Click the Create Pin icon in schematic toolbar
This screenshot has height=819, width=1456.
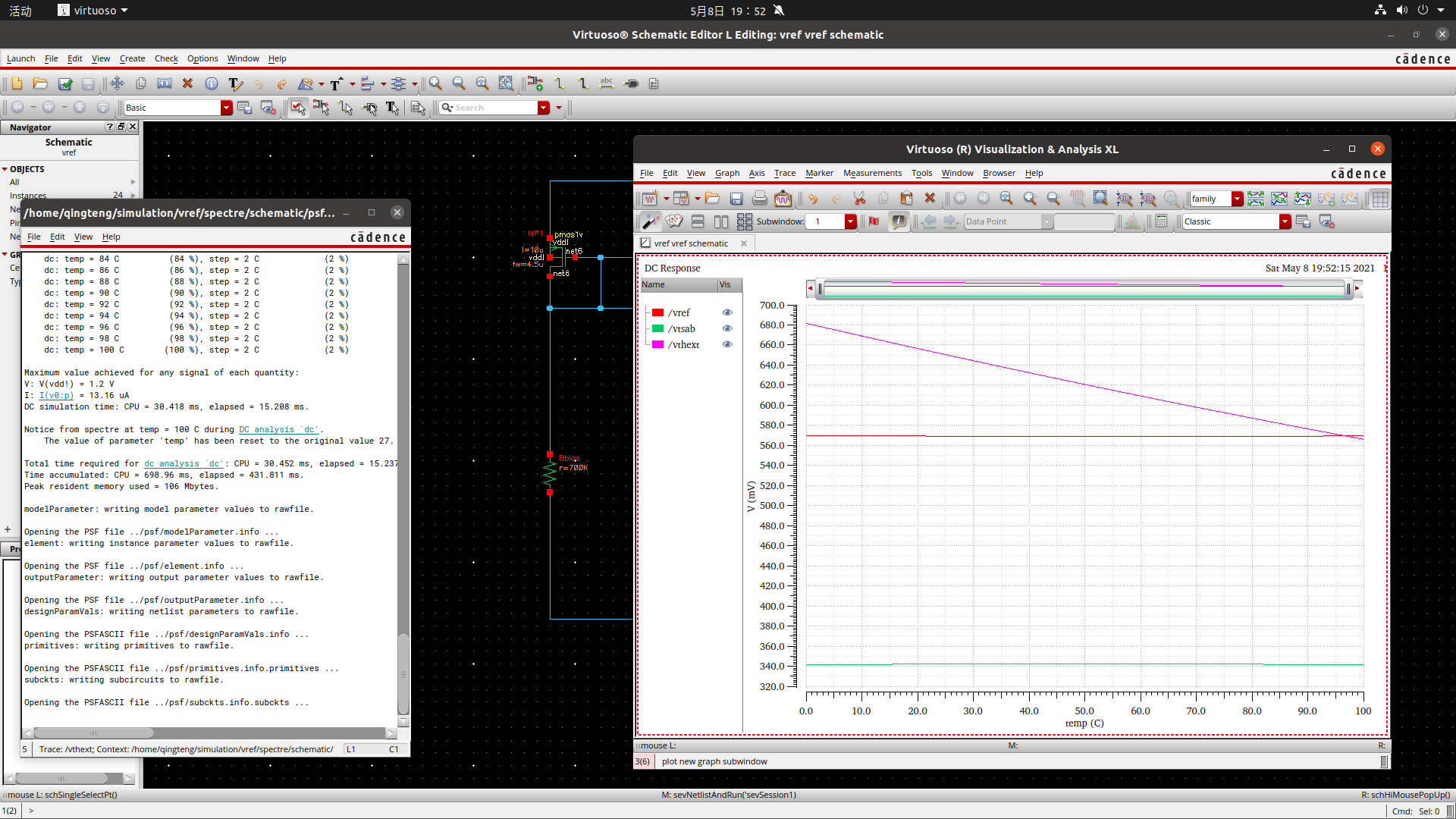pos(631,83)
